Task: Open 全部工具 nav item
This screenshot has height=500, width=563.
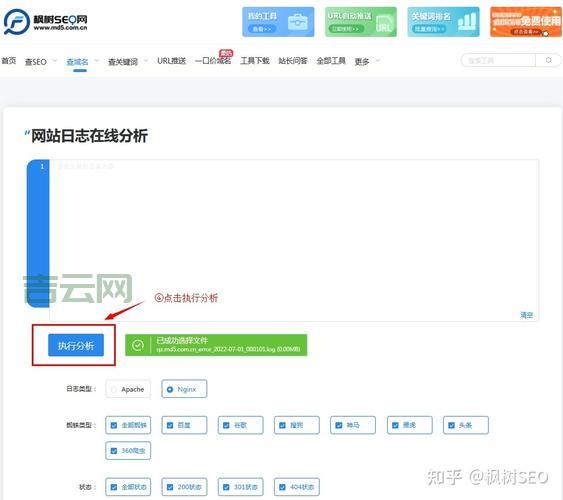Action: (331, 61)
